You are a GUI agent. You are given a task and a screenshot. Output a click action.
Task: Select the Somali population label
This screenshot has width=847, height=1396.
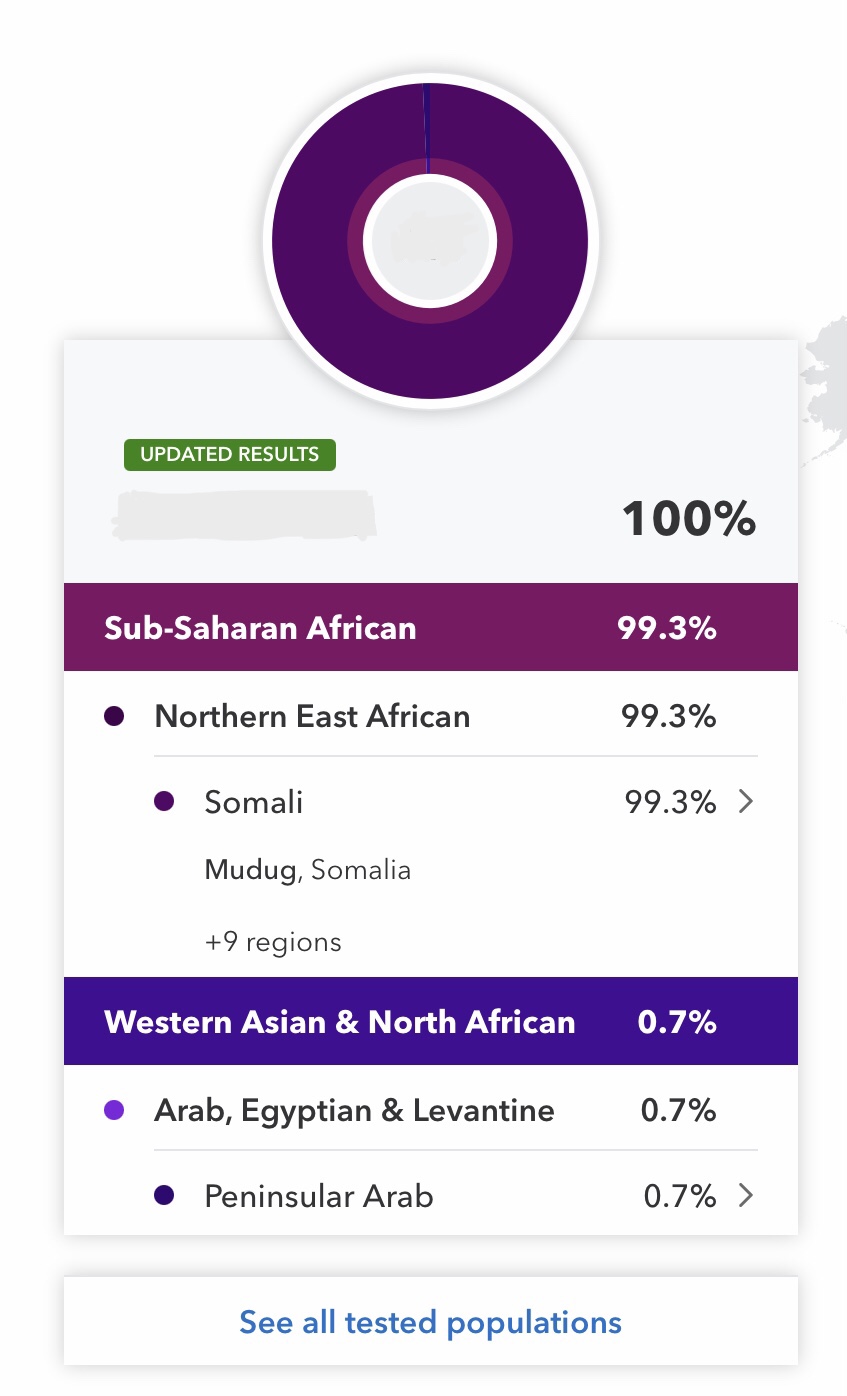[x=254, y=802]
